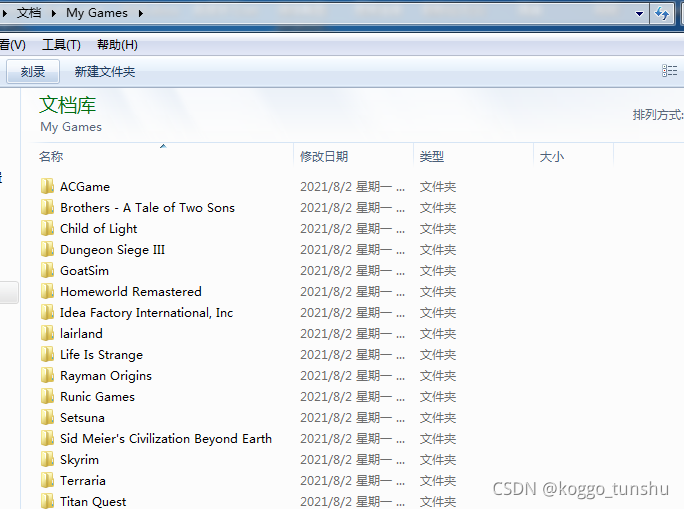Expand the arrow between 文档 and My Games
The image size is (684, 509).
coord(54,14)
